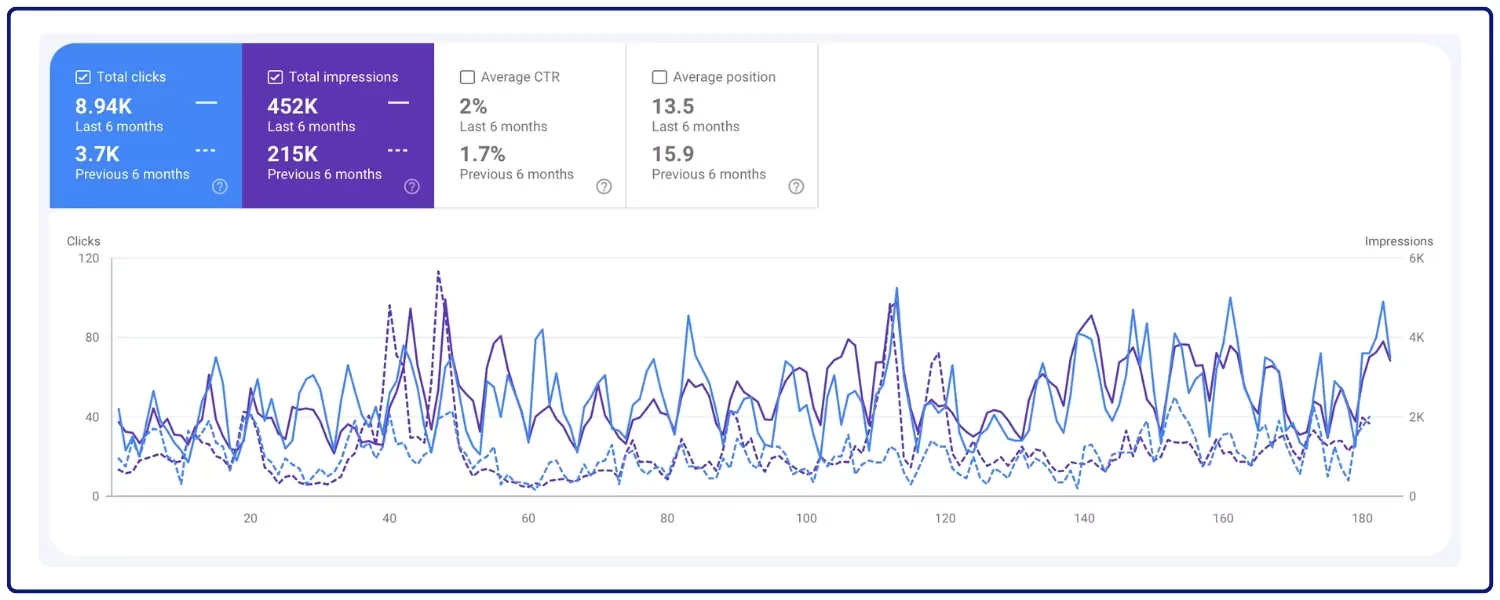
Task: Click the 13.5 Average position value
Action: pos(673,106)
